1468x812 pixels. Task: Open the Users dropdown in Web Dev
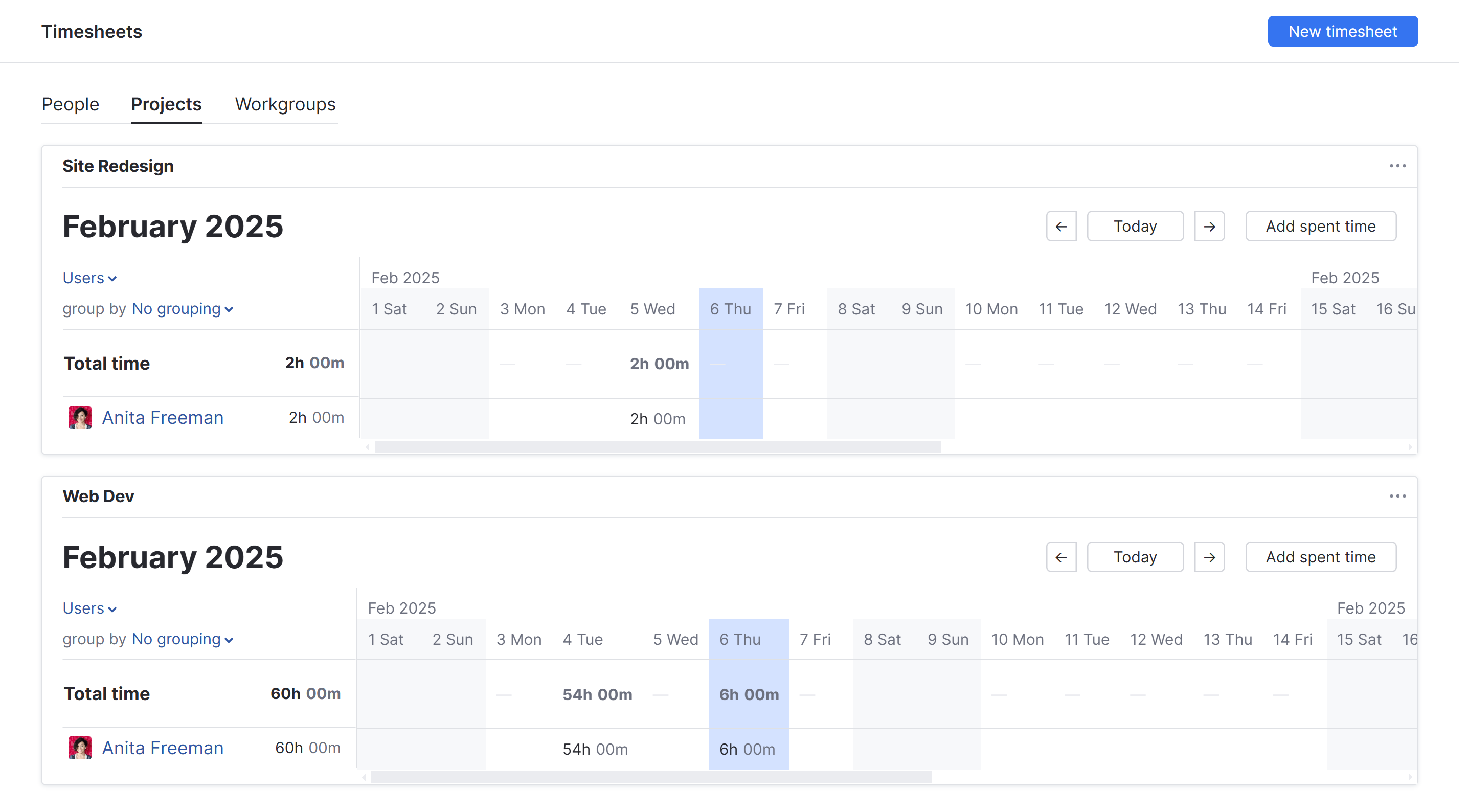[89, 608]
